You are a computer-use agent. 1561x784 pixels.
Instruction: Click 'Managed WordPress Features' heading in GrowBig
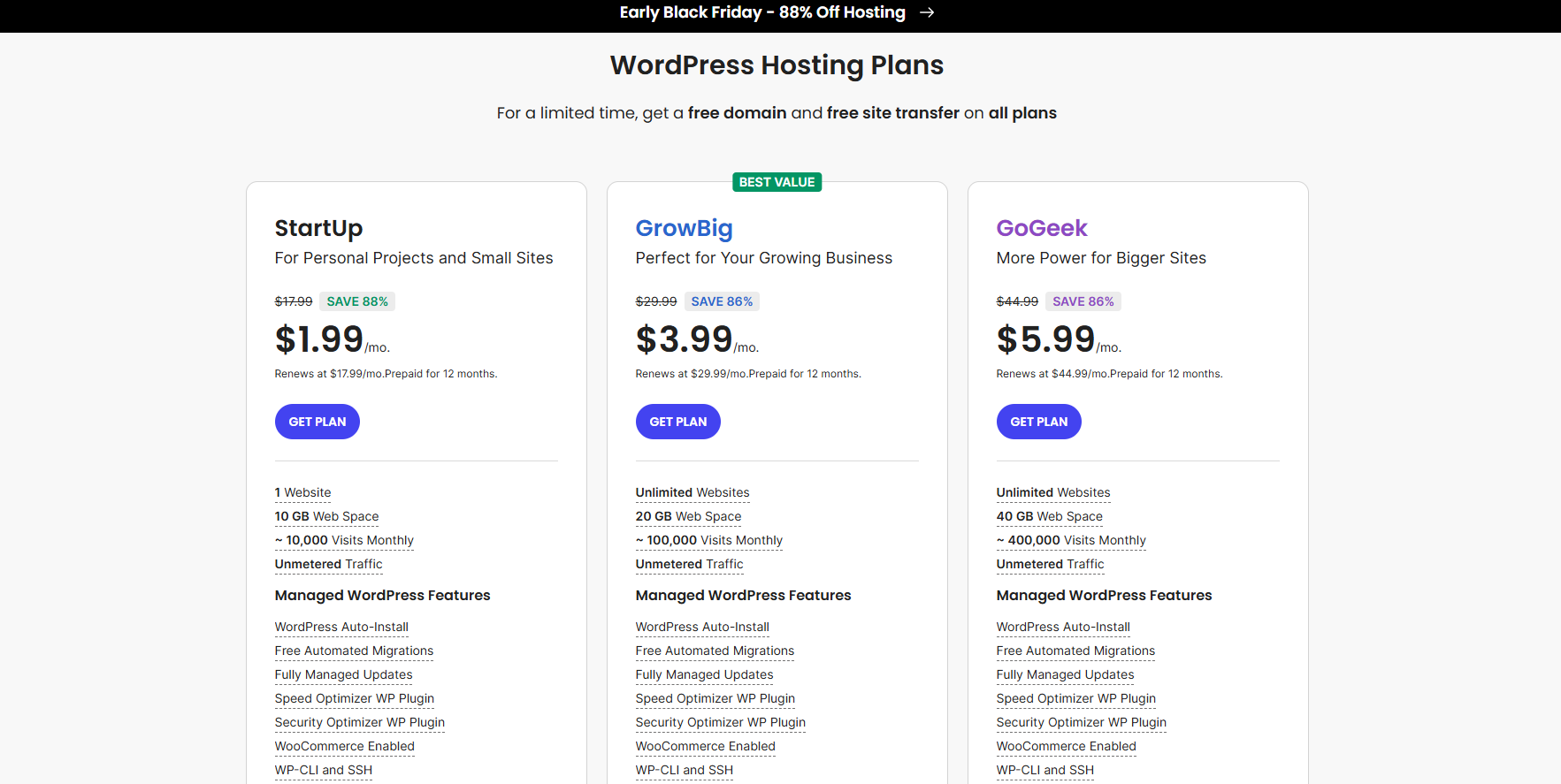pyautogui.click(x=743, y=596)
